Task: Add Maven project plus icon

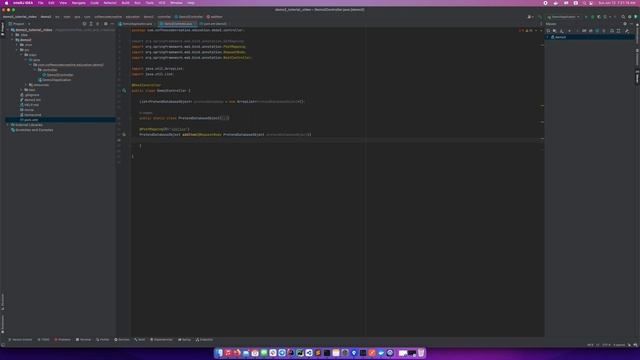Action: [569, 31]
